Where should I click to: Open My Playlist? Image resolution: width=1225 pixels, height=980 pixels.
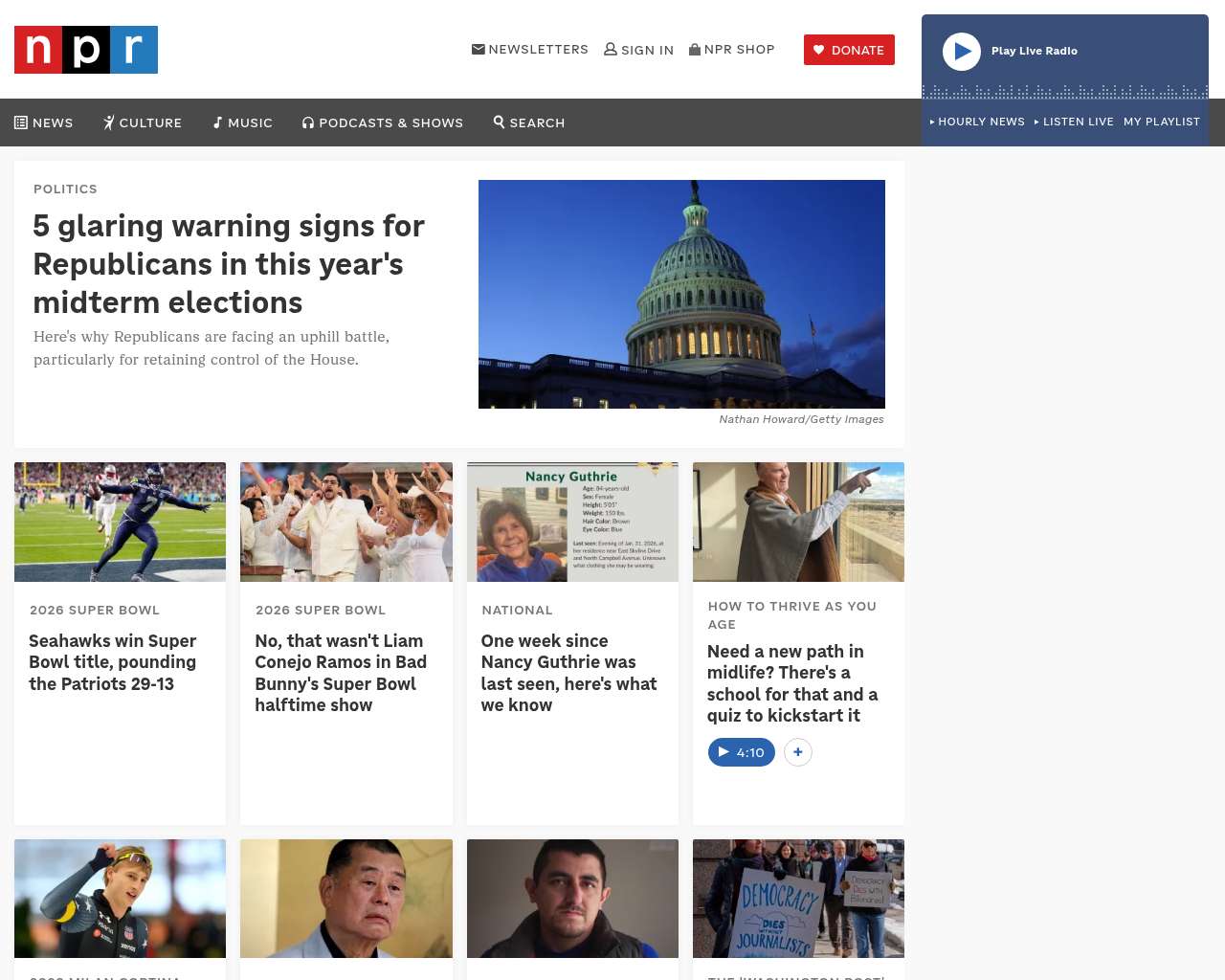(x=1161, y=122)
